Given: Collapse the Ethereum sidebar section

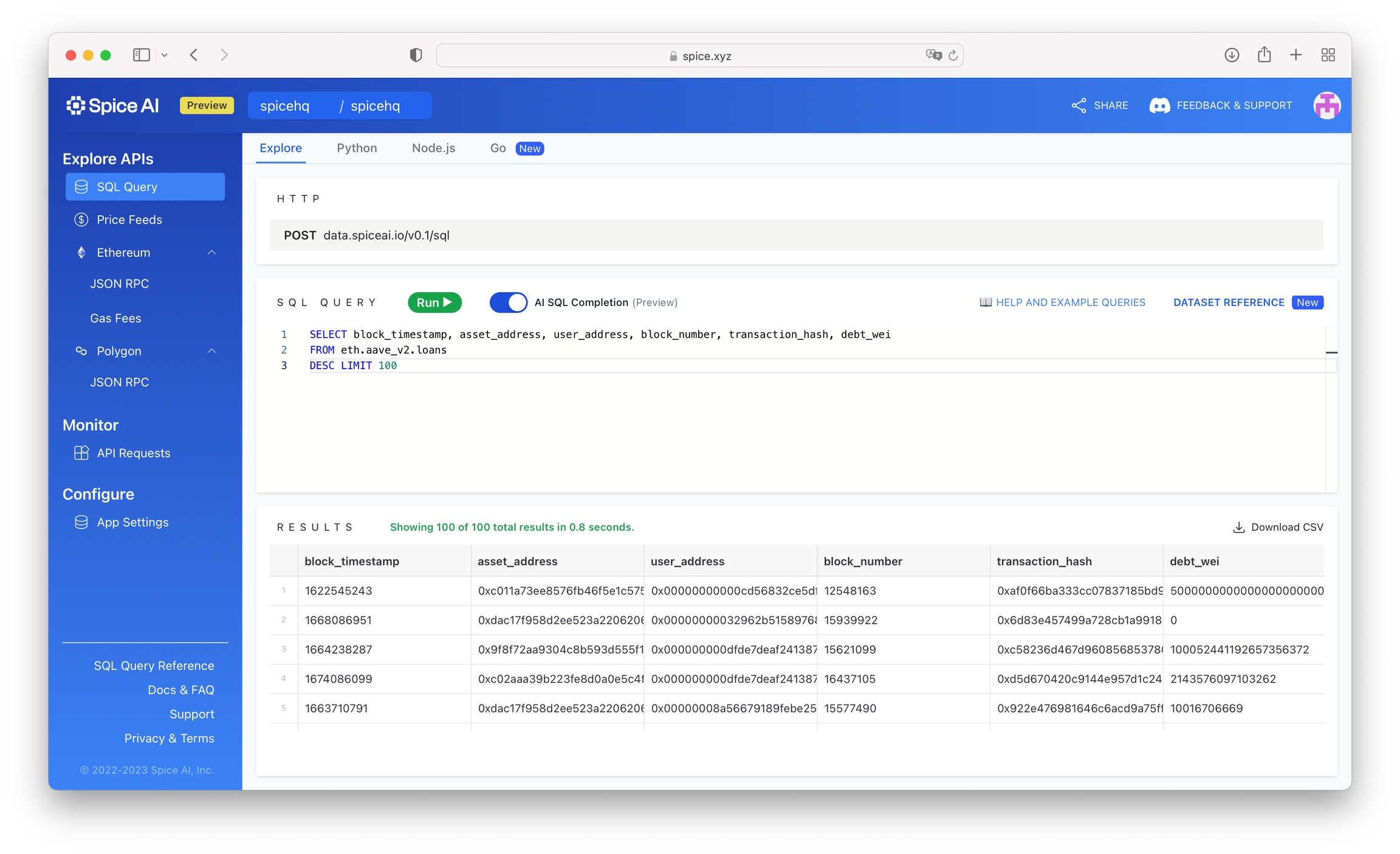Looking at the screenshot, I should click(x=211, y=253).
